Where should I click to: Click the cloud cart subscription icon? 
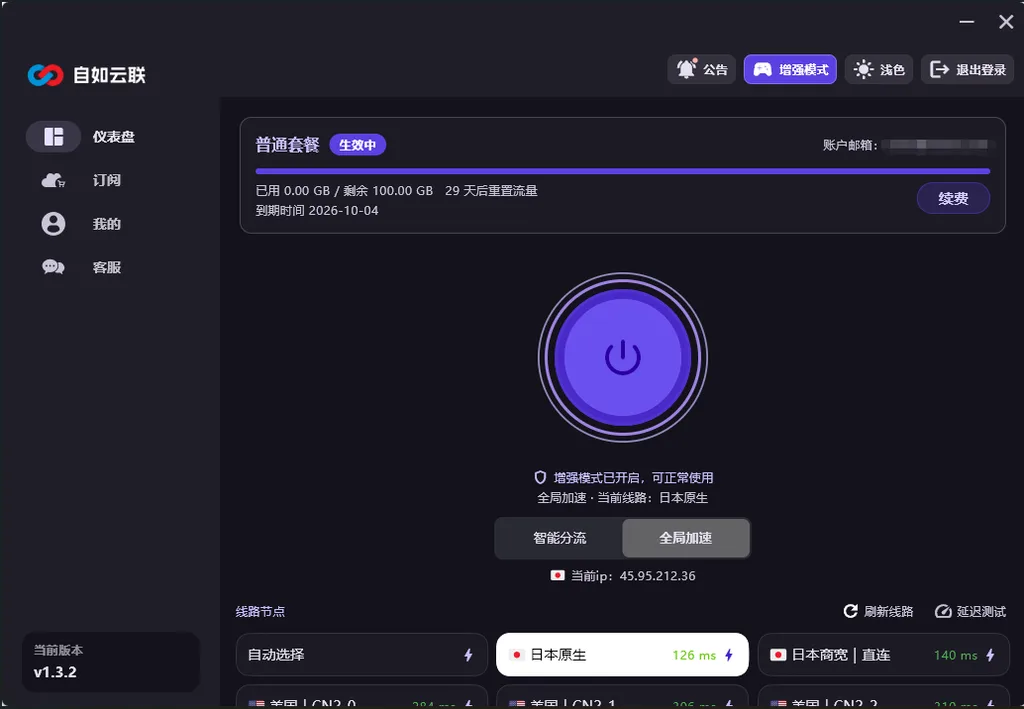point(54,180)
